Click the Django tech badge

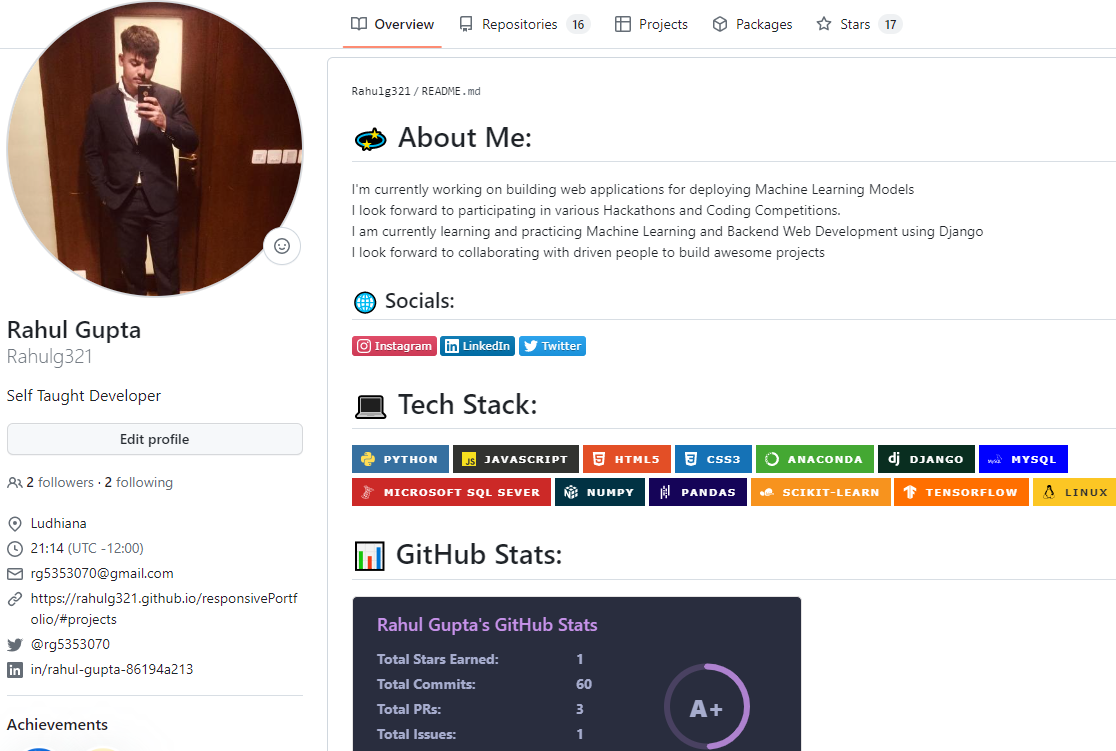click(x=927, y=459)
